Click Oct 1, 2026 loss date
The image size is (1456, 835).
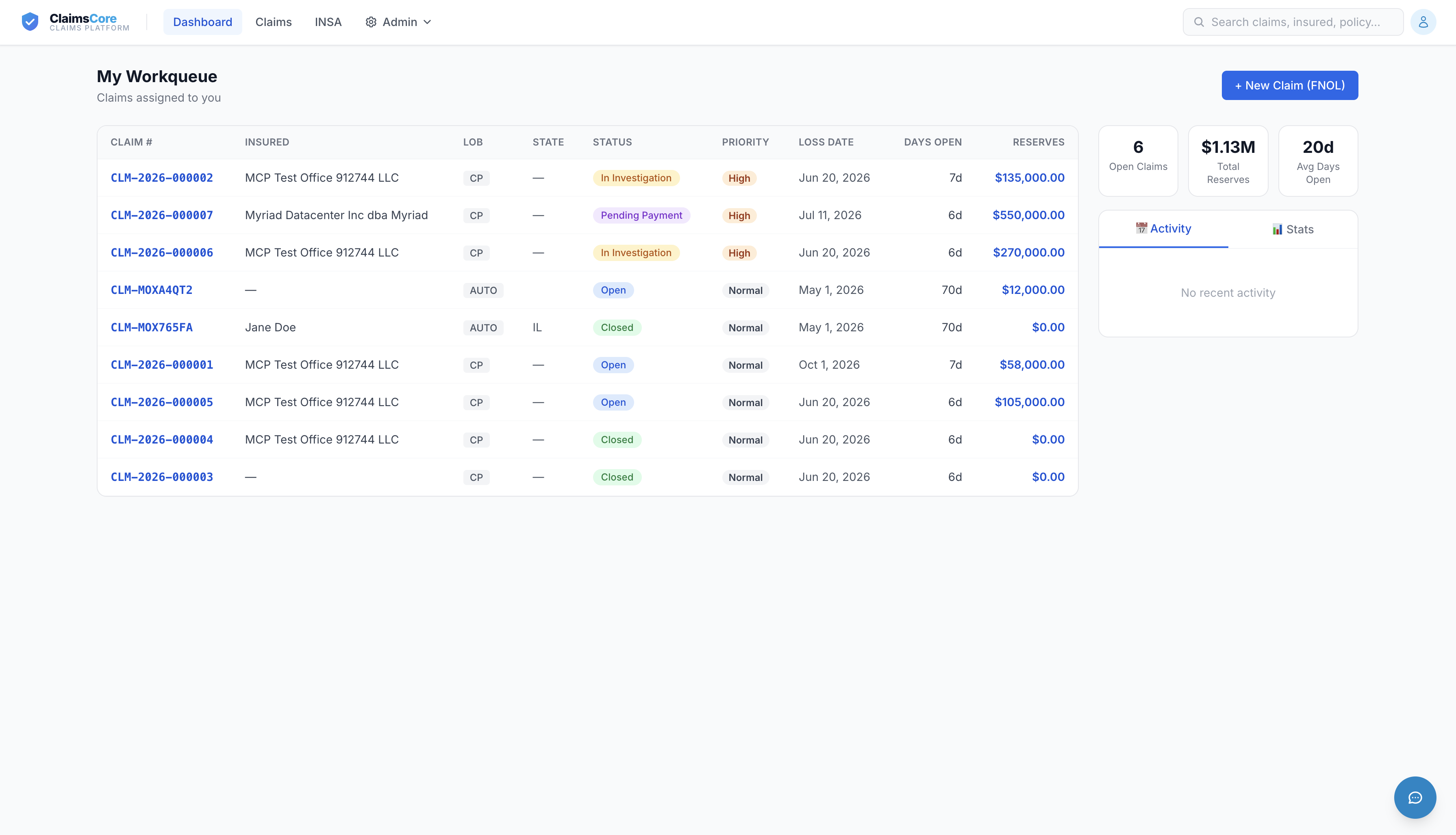[x=829, y=365]
